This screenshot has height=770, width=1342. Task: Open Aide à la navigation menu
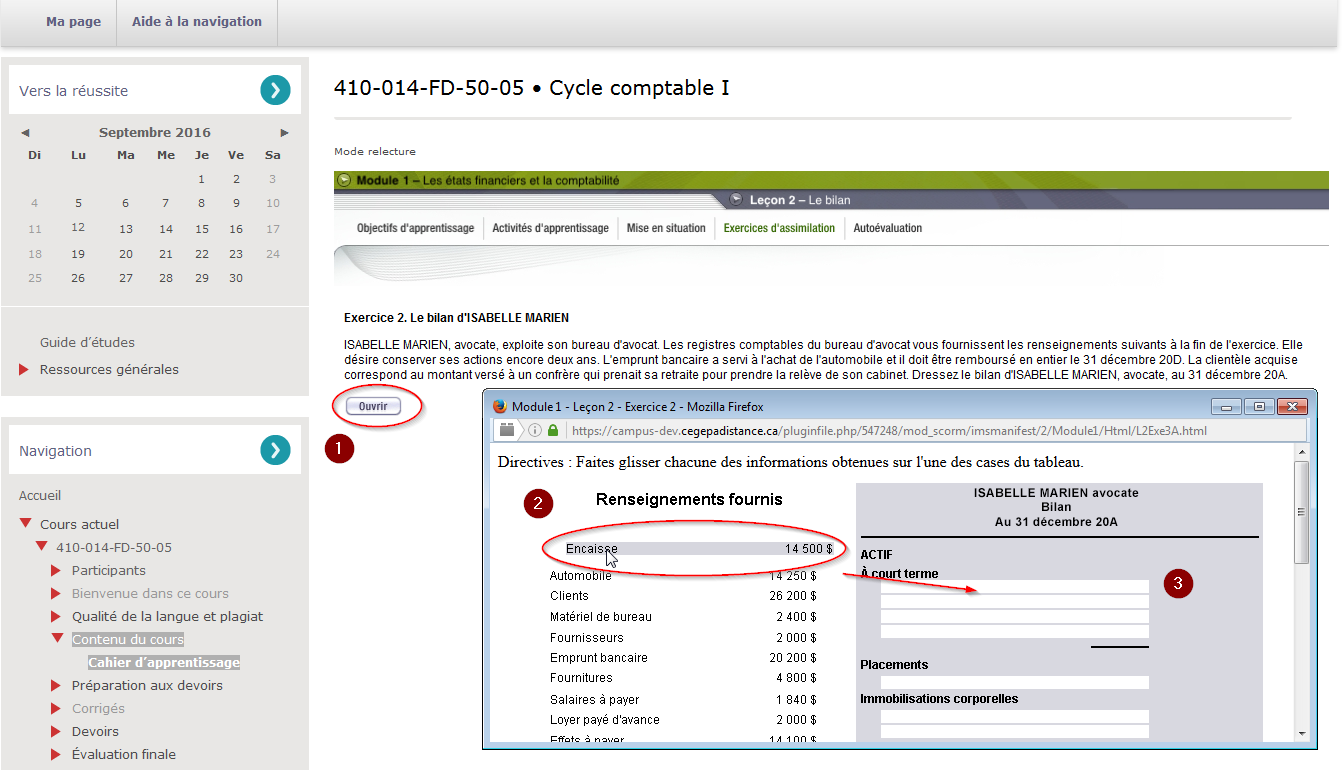[197, 22]
